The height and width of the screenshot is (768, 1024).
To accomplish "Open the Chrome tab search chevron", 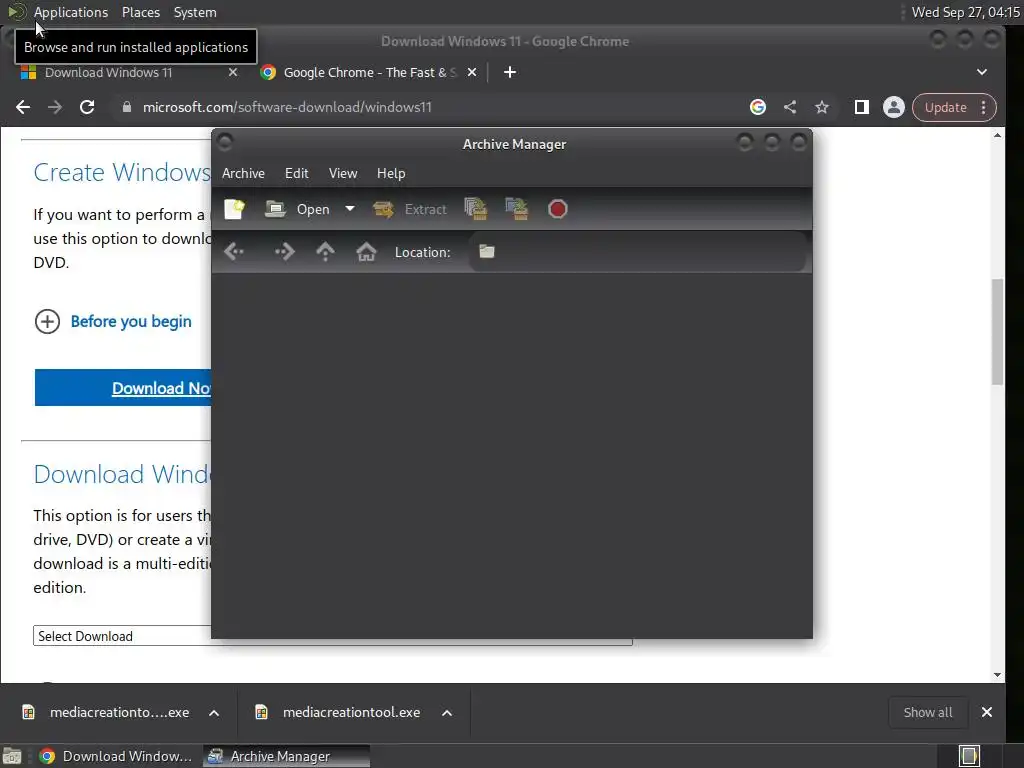I will click(x=982, y=72).
